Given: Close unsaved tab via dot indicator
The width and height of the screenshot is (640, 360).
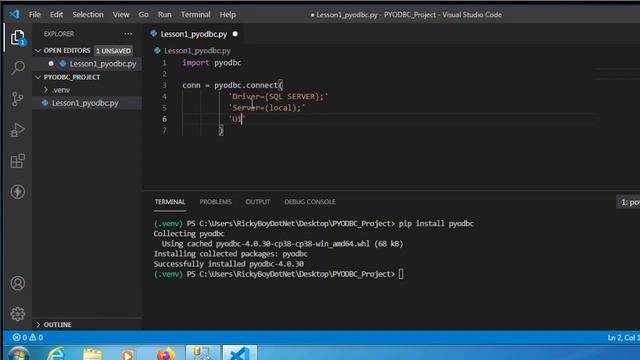Looking at the screenshot, I should click(x=235, y=34).
